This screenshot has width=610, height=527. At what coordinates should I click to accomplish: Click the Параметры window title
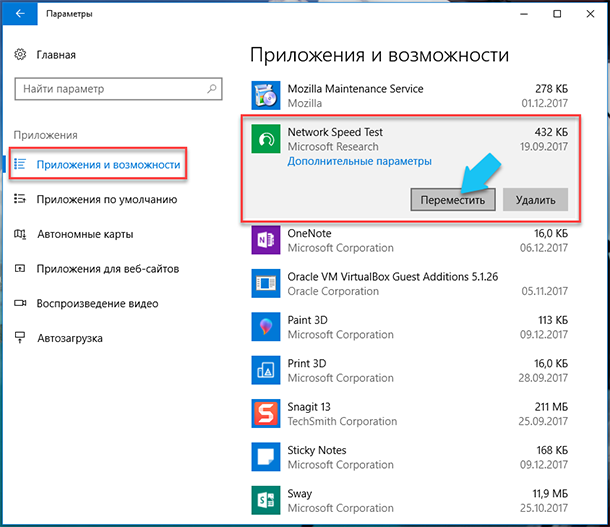click(x=69, y=14)
